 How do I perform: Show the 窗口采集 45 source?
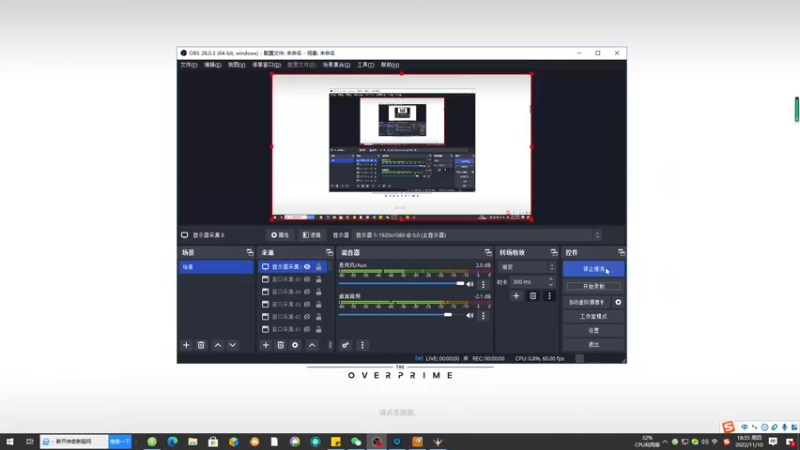307,280
